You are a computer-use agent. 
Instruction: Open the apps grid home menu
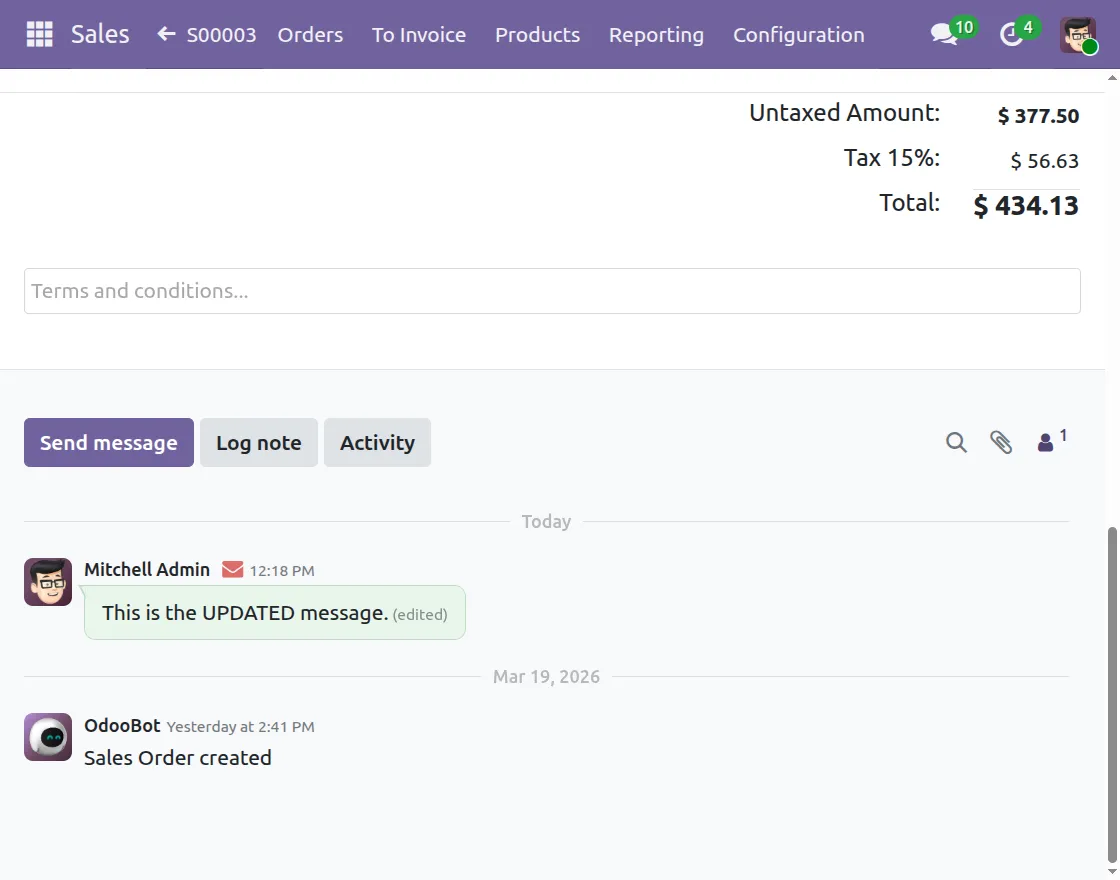tap(39, 34)
